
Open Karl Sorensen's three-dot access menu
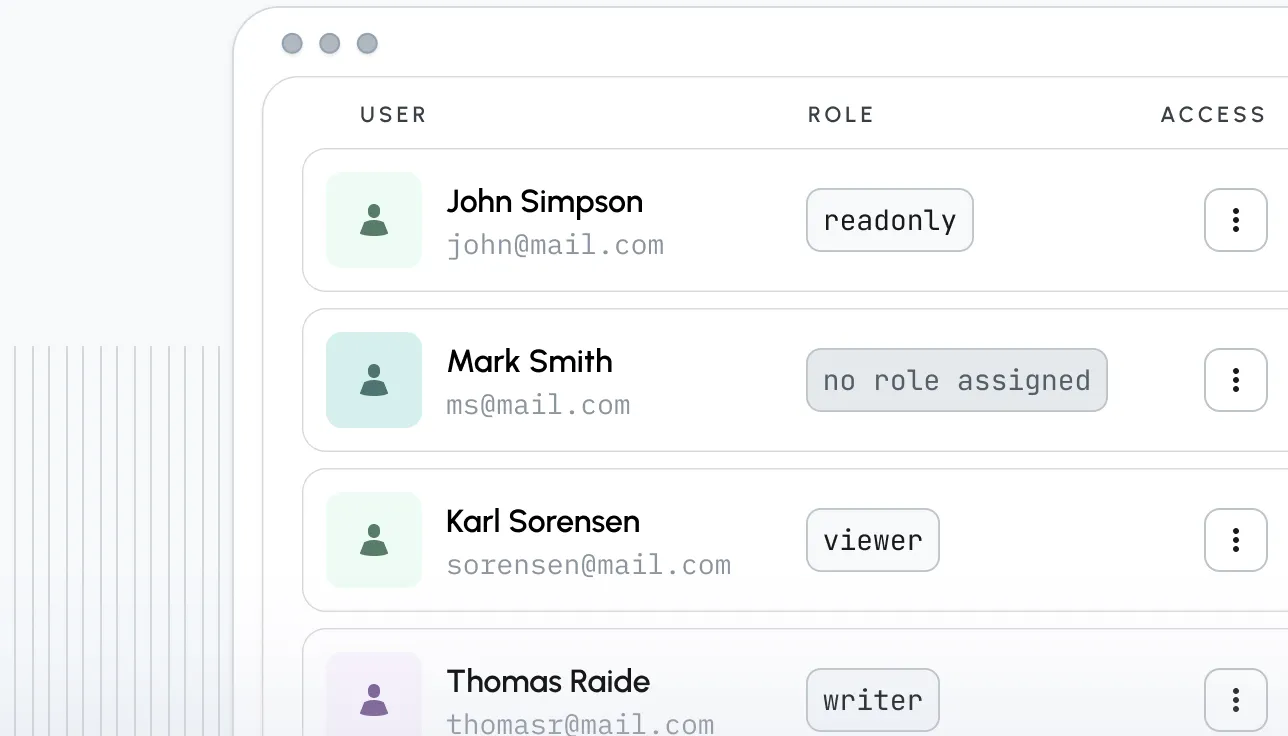coord(1236,540)
